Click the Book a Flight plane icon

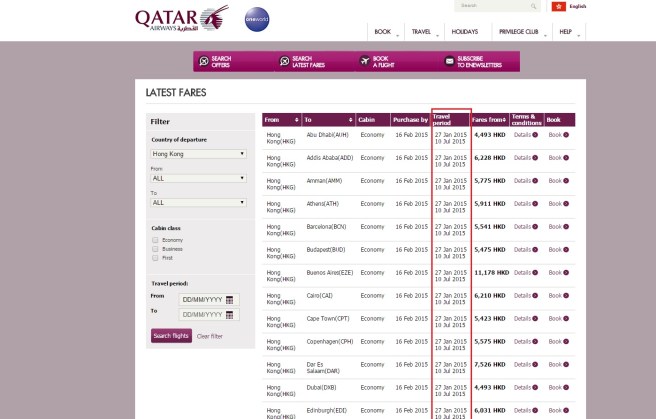coord(365,61)
